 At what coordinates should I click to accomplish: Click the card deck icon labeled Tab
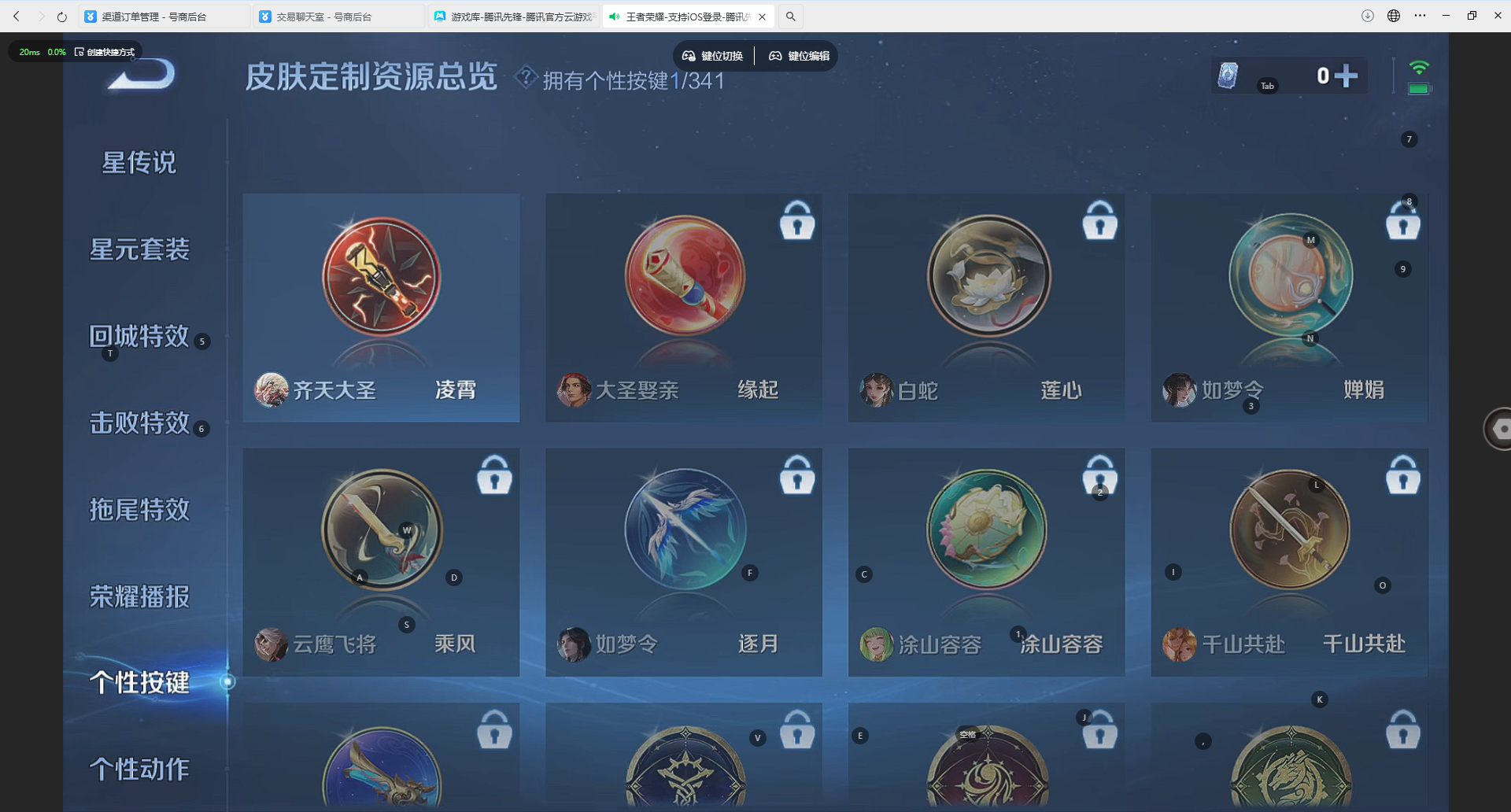coord(1228,75)
